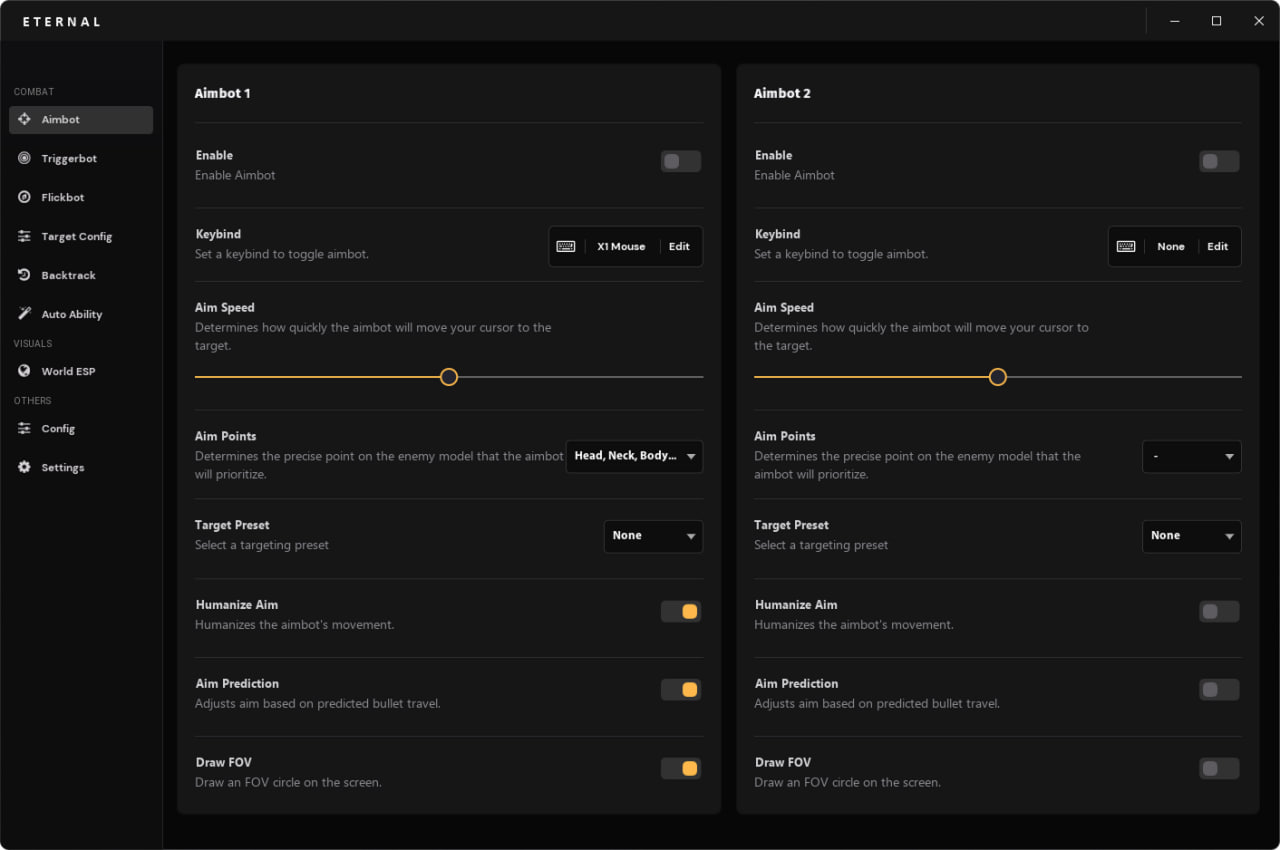
Task: Select the World ESP globe icon
Action: coord(24,371)
